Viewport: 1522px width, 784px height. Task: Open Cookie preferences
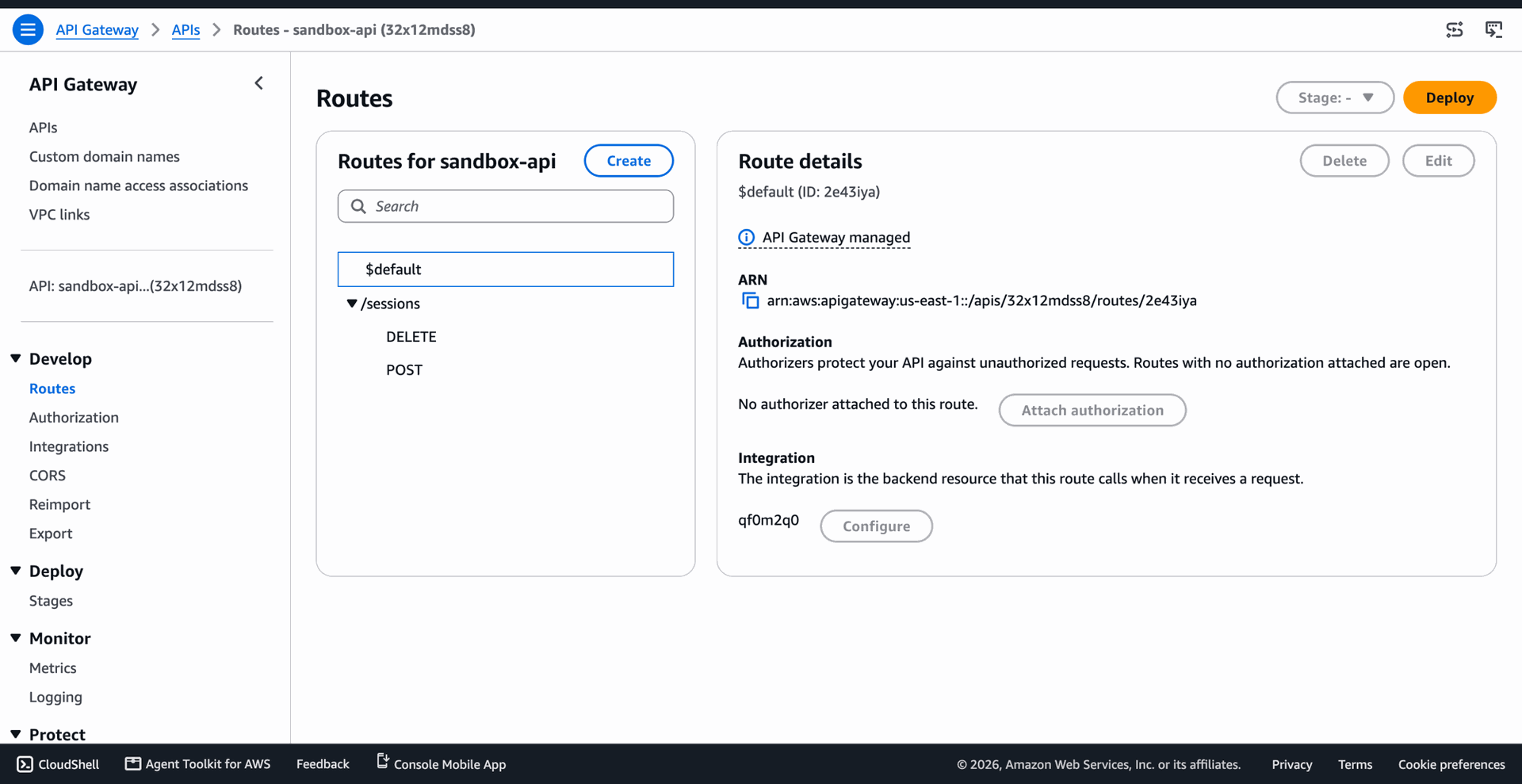pyautogui.click(x=1451, y=764)
